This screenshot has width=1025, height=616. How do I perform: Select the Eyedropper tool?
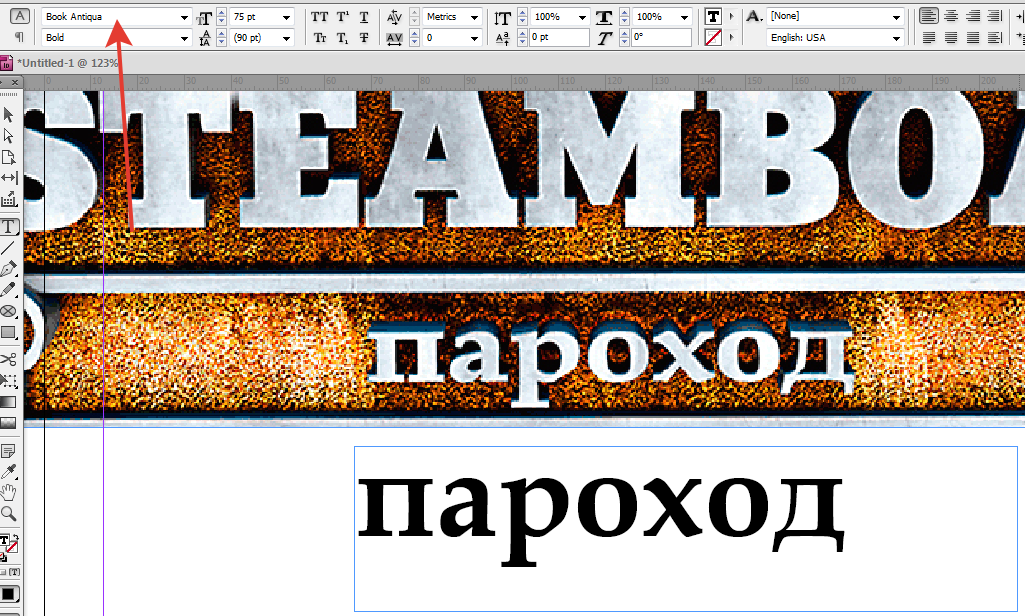coord(8,471)
